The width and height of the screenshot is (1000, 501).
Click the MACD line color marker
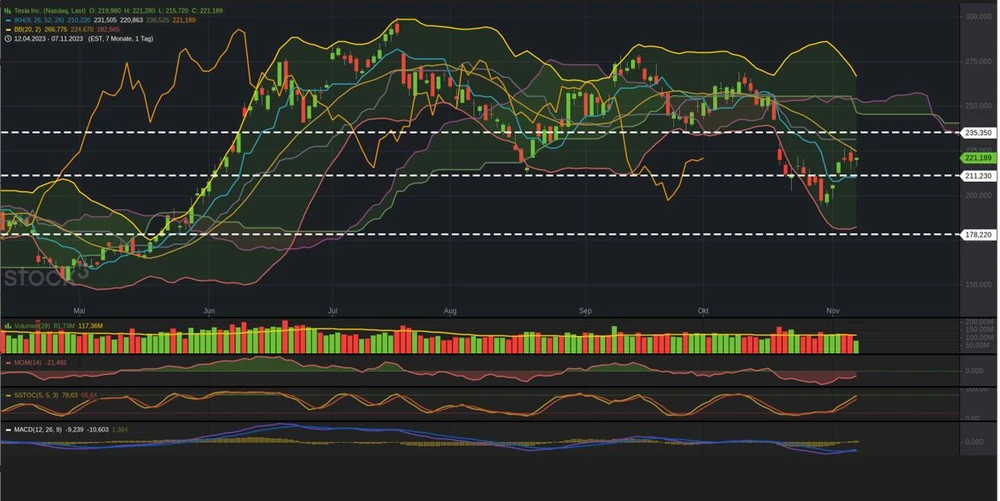point(8,430)
